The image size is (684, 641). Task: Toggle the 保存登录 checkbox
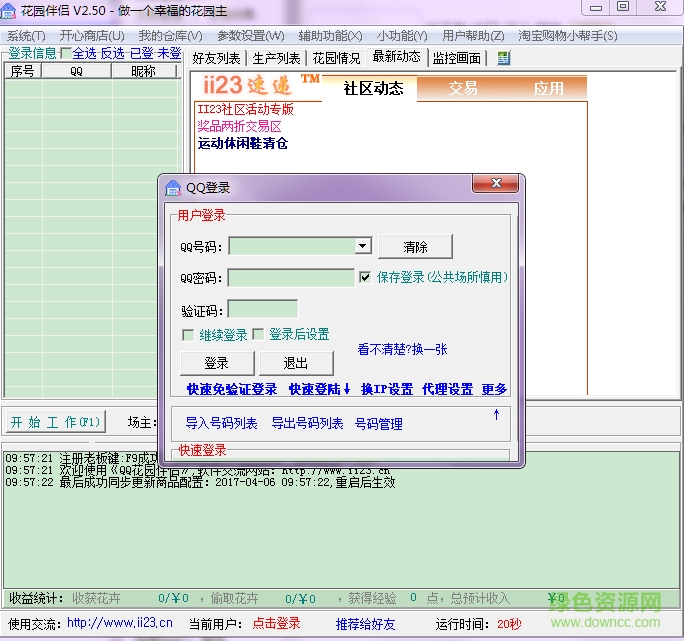point(365,277)
